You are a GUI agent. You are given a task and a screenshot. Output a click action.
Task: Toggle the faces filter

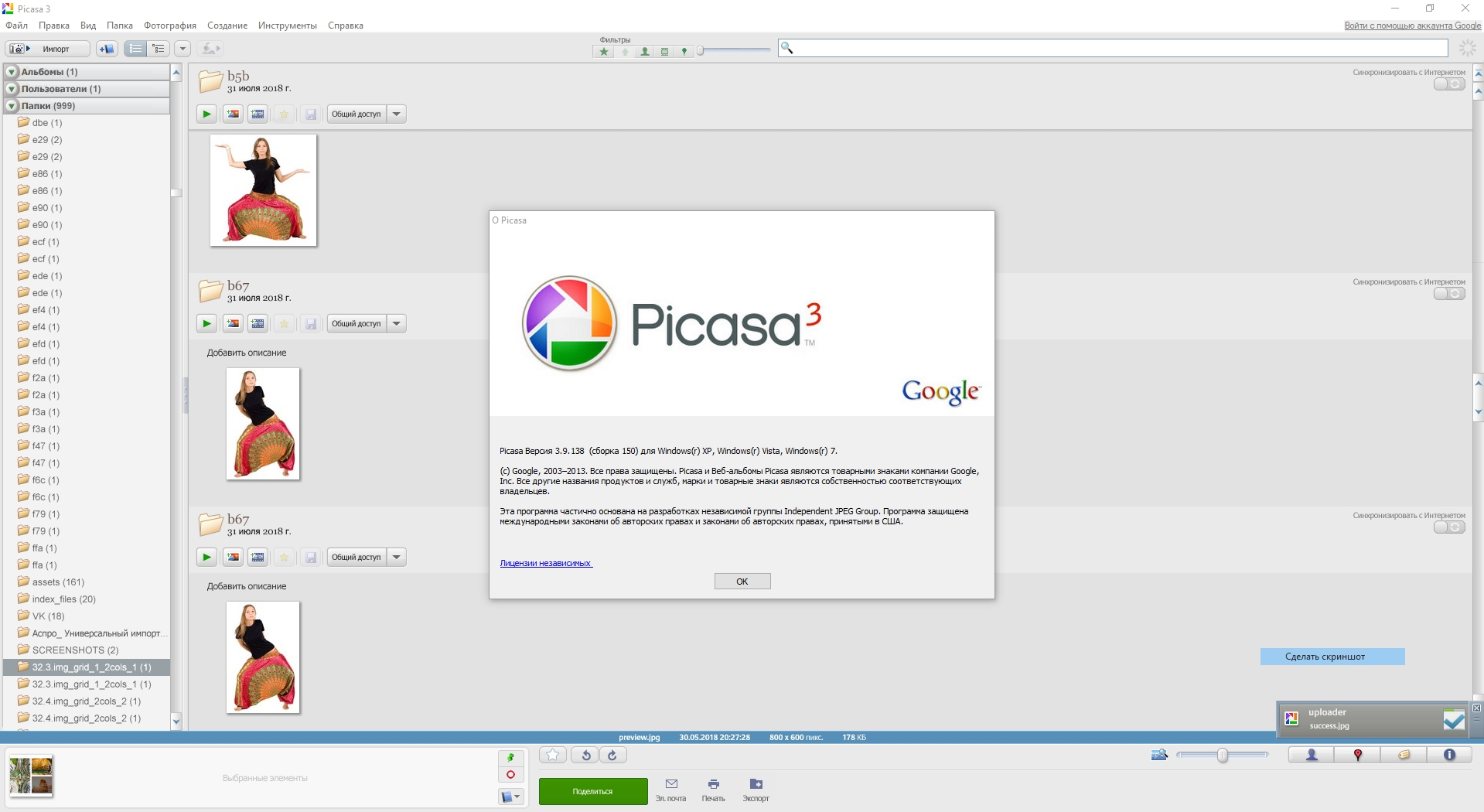pyautogui.click(x=645, y=52)
